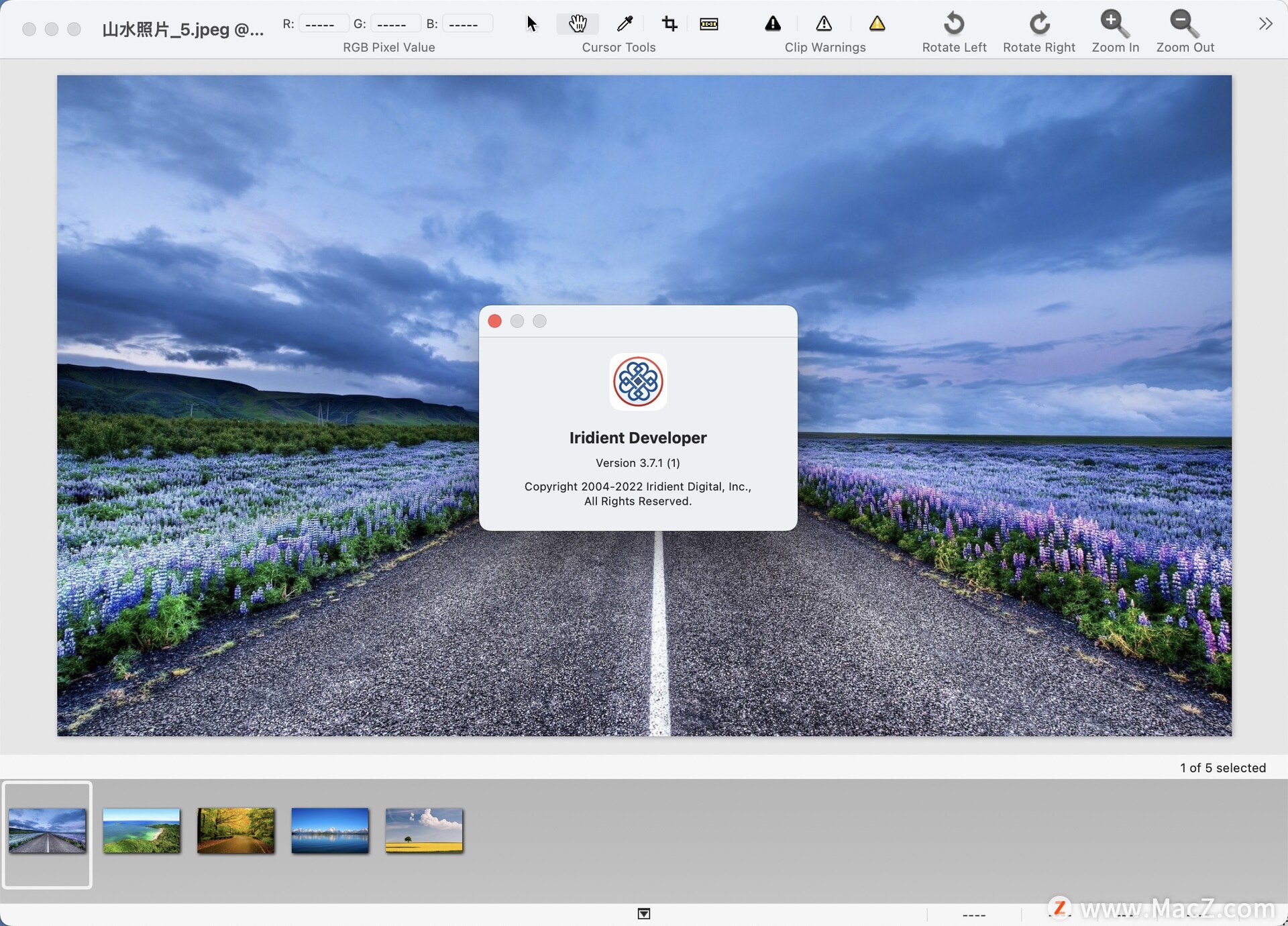Select the straighten ruler tool

(709, 24)
